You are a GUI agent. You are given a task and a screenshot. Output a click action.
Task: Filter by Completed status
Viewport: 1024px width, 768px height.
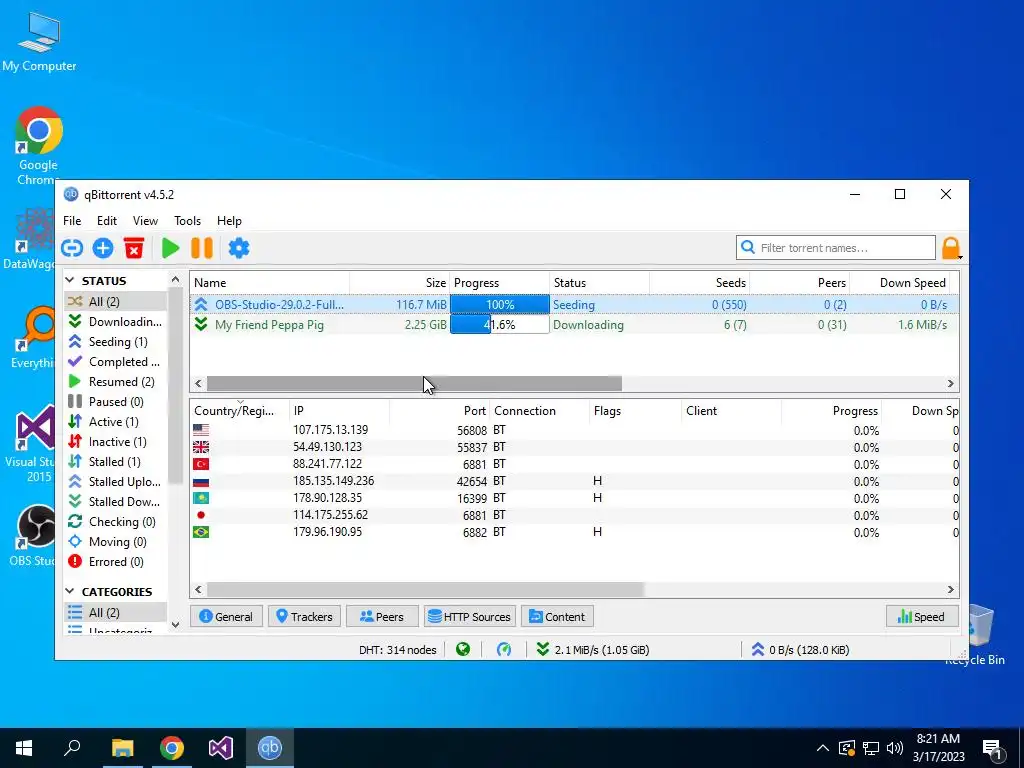pos(116,362)
